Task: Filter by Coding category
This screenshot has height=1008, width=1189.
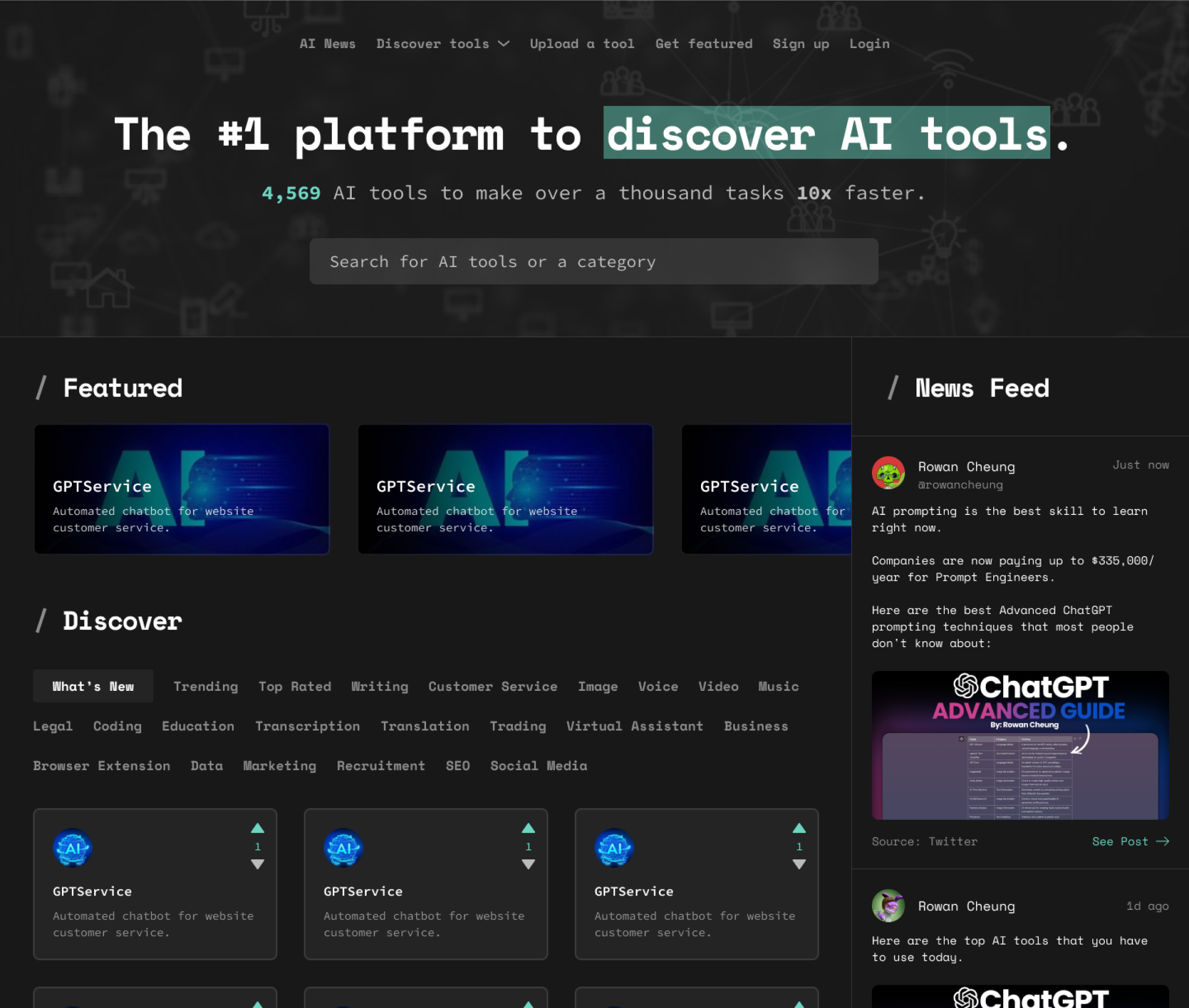Action: tap(117, 726)
